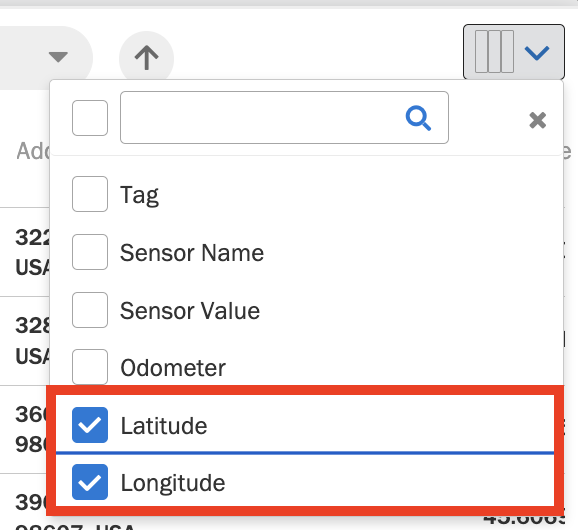Close the column picker with X
This screenshot has height=530, width=578.
(537, 120)
